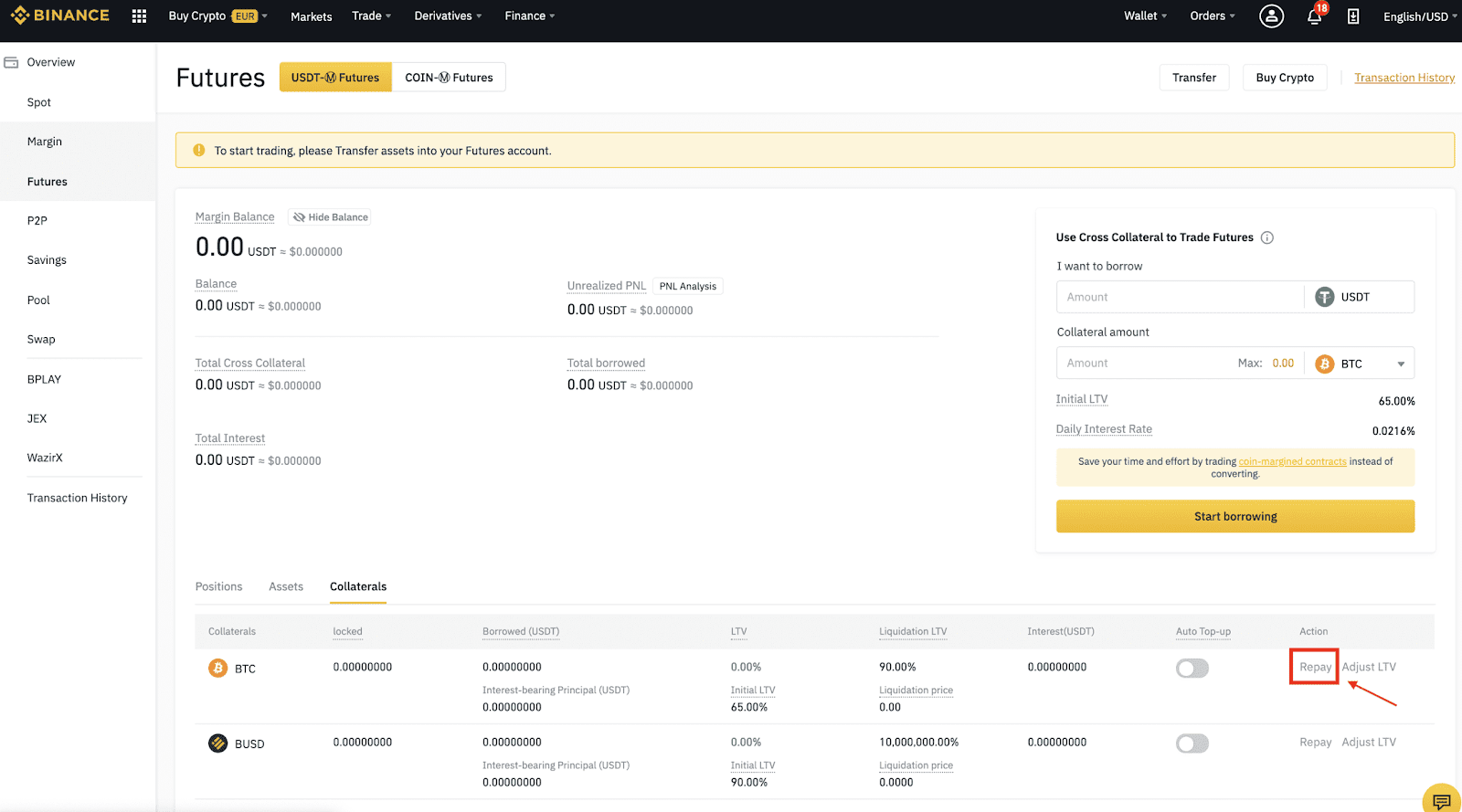Go to Margin in sidebar
The height and width of the screenshot is (812, 1462).
[x=45, y=142]
